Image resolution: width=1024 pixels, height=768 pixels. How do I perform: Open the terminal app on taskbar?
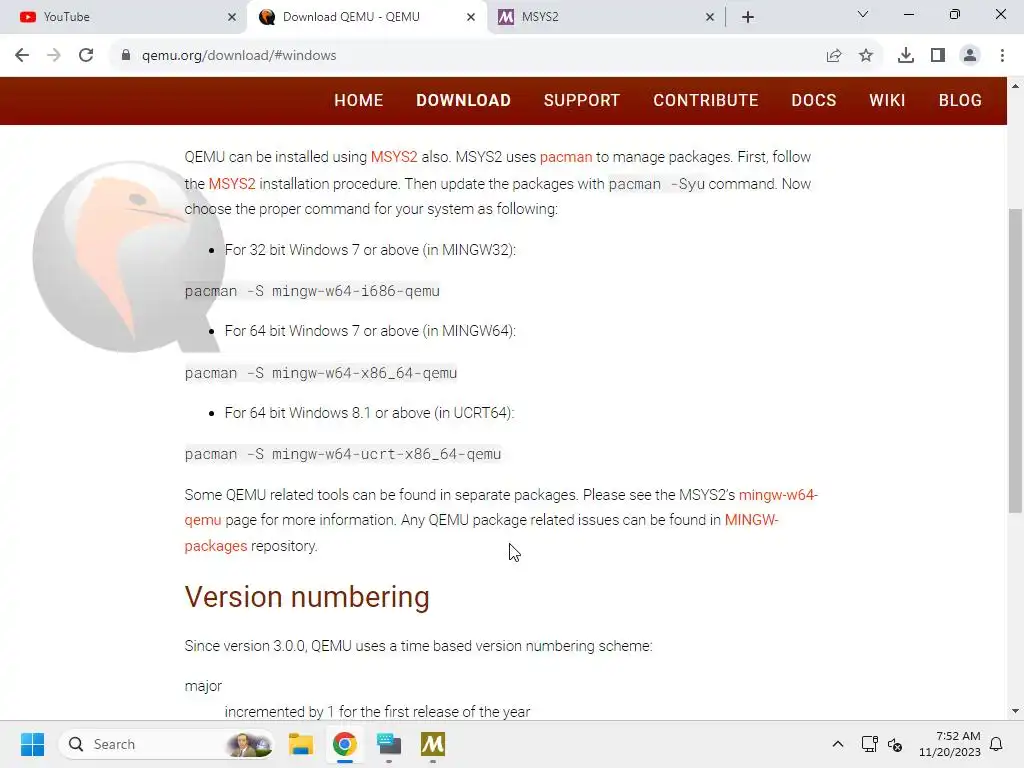[389, 744]
